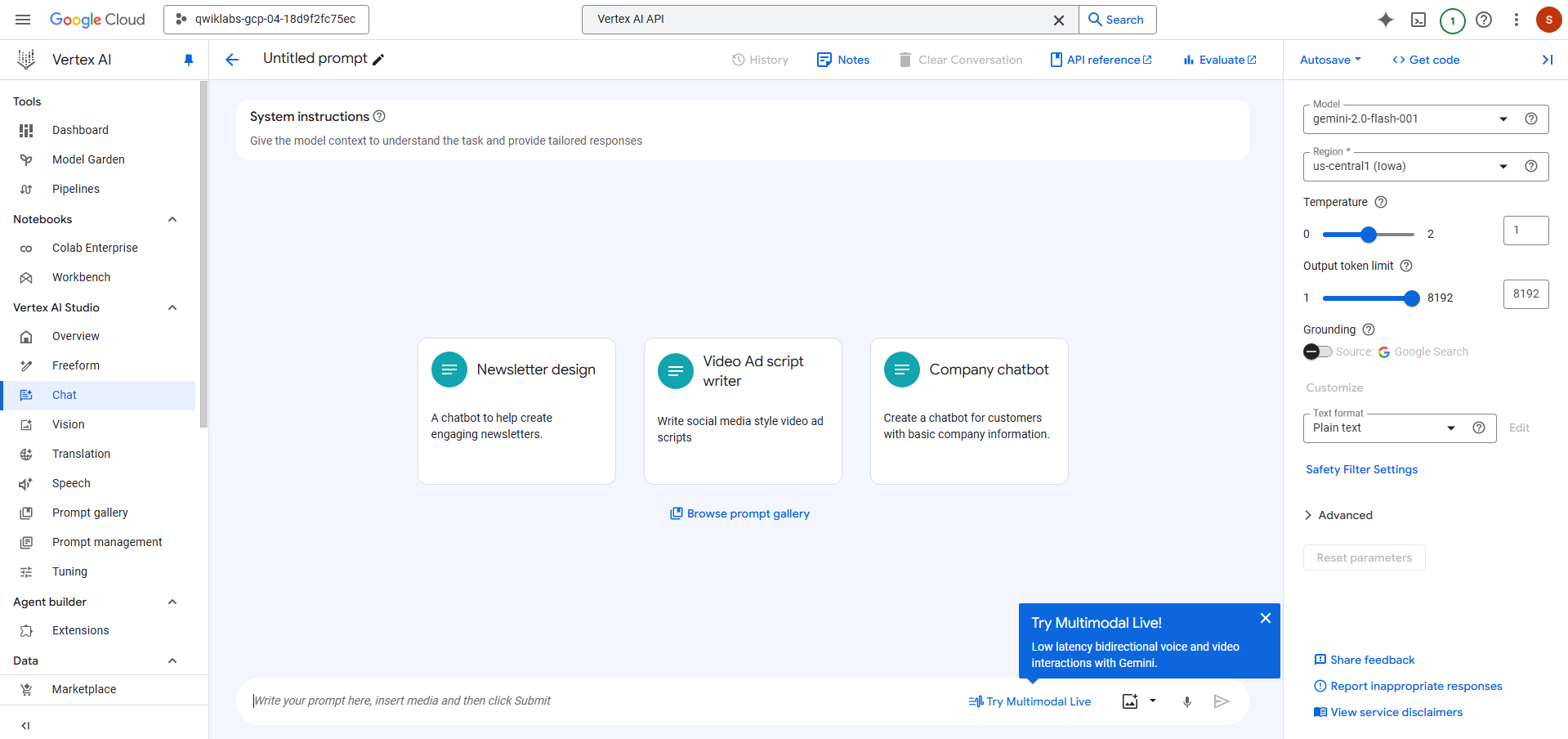Click the Output token limit value field

coord(1526,294)
